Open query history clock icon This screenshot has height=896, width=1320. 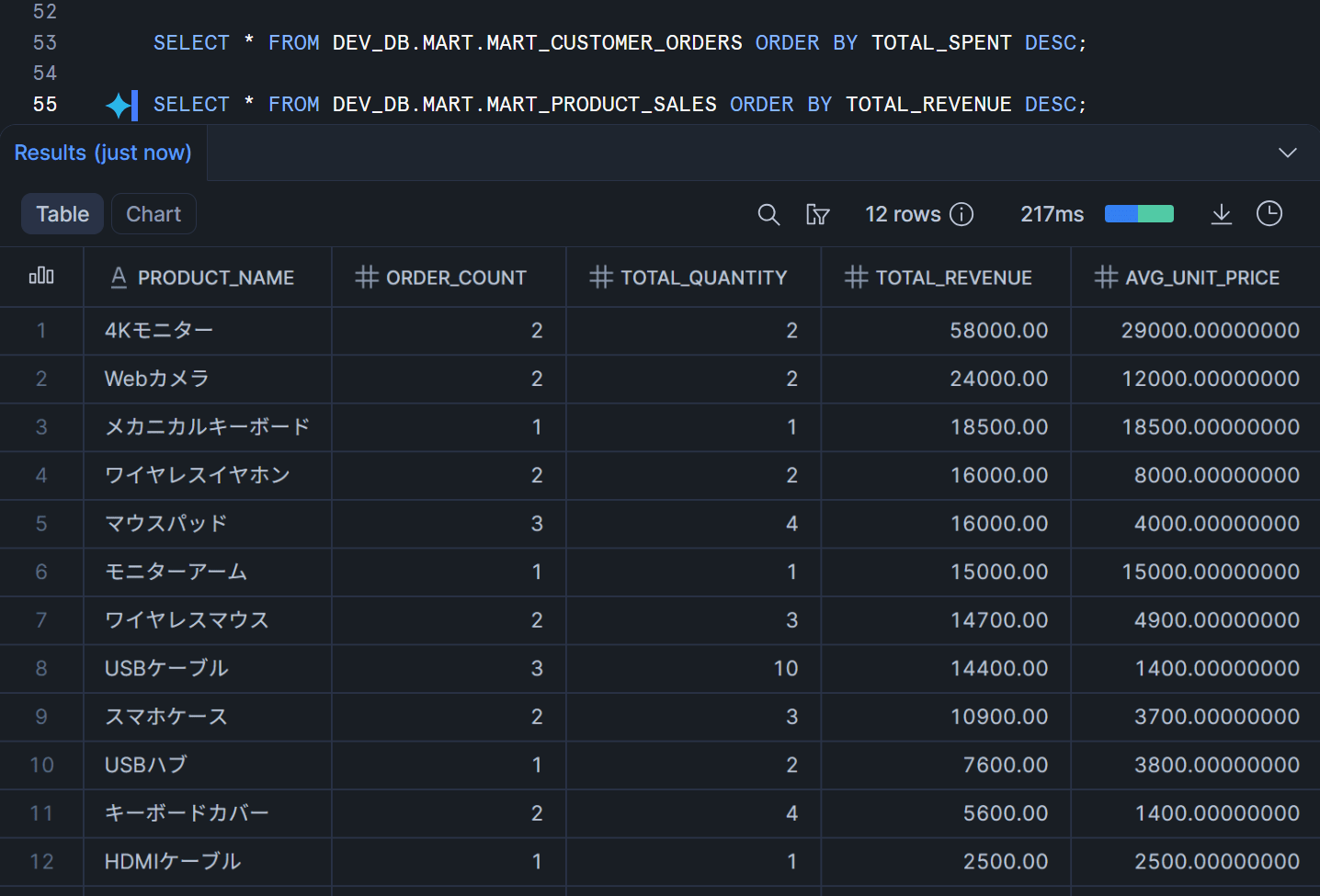(1269, 214)
